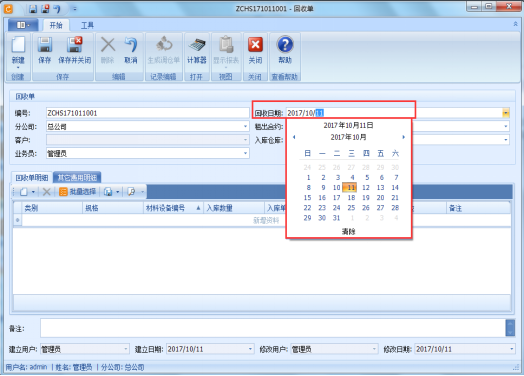This screenshot has height=376, width=524.
Task: Click the 新增资料 new row in grid
Action: pyautogui.click(x=266, y=220)
